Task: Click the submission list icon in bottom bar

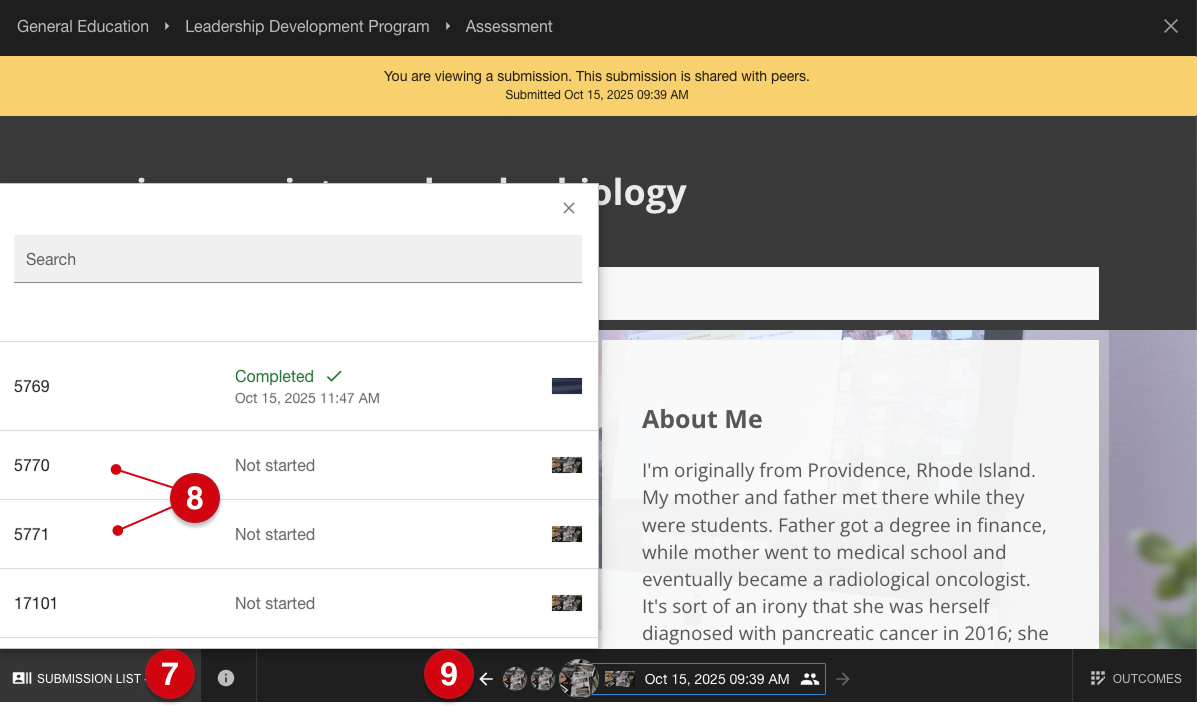Action: point(22,678)
